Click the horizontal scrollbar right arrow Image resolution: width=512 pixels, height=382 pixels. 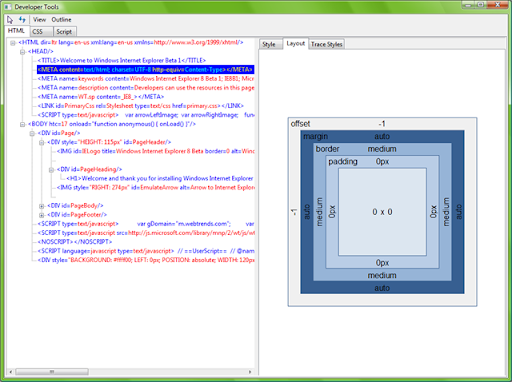point(250,371)
